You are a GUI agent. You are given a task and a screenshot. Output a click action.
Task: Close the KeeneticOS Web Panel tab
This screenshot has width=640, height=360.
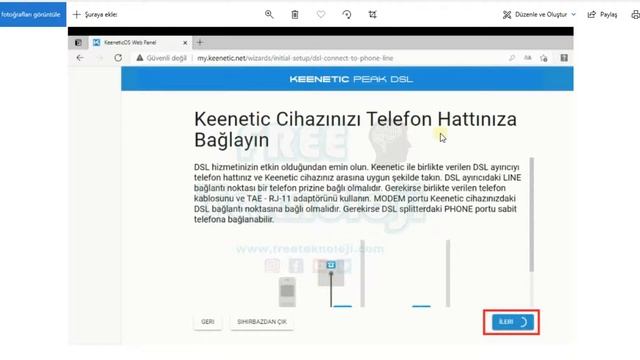pos(185,42)
